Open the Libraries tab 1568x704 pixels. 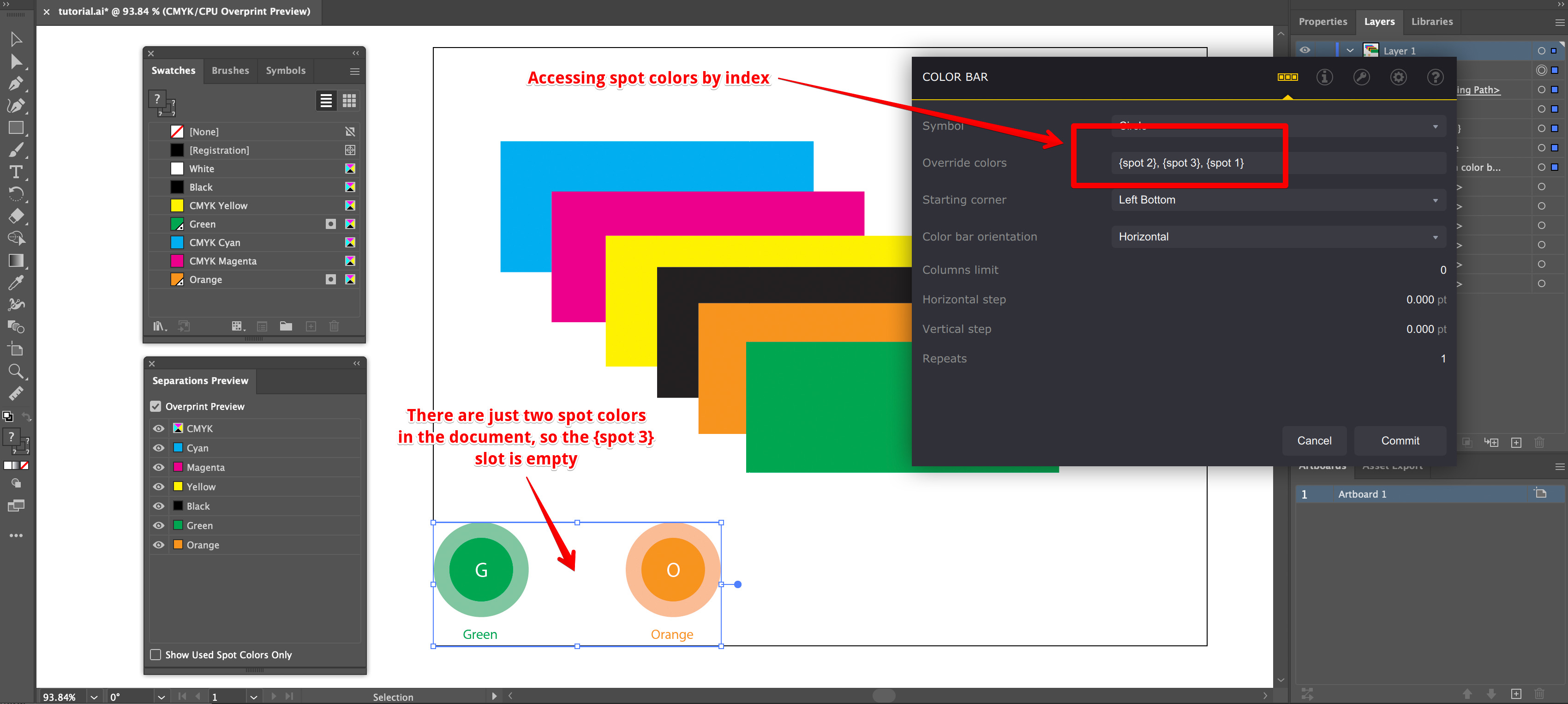click(x=1432, y=21)
